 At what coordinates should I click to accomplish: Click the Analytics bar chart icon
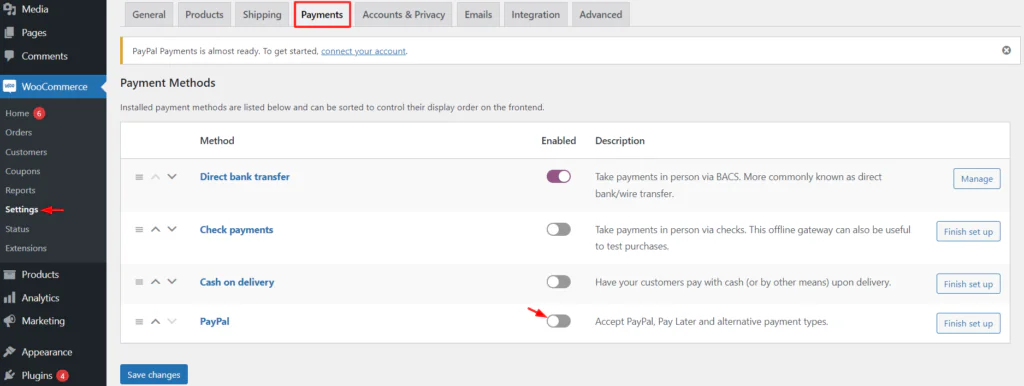pos(10,298)
